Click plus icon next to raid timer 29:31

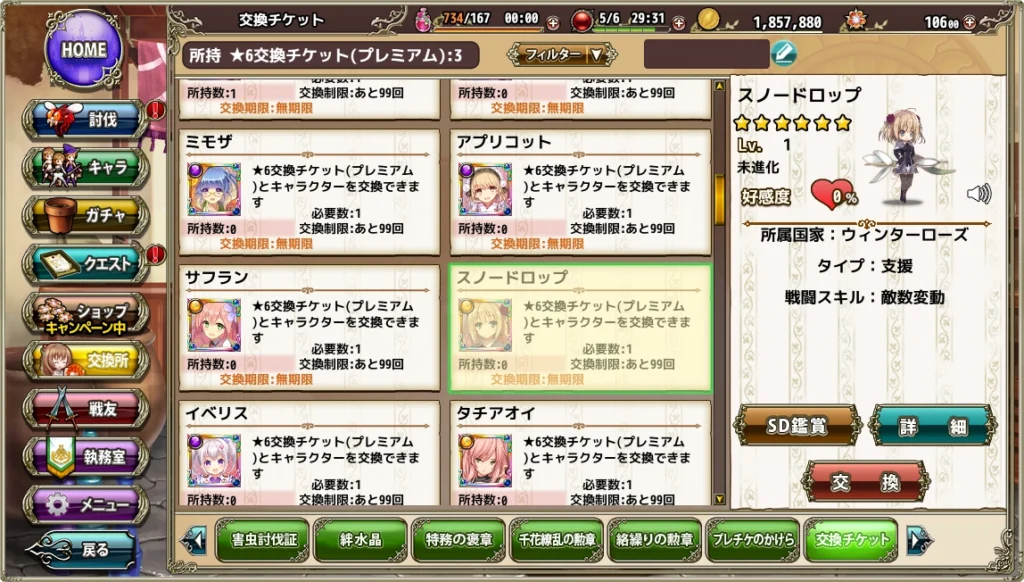click(679, 24)
